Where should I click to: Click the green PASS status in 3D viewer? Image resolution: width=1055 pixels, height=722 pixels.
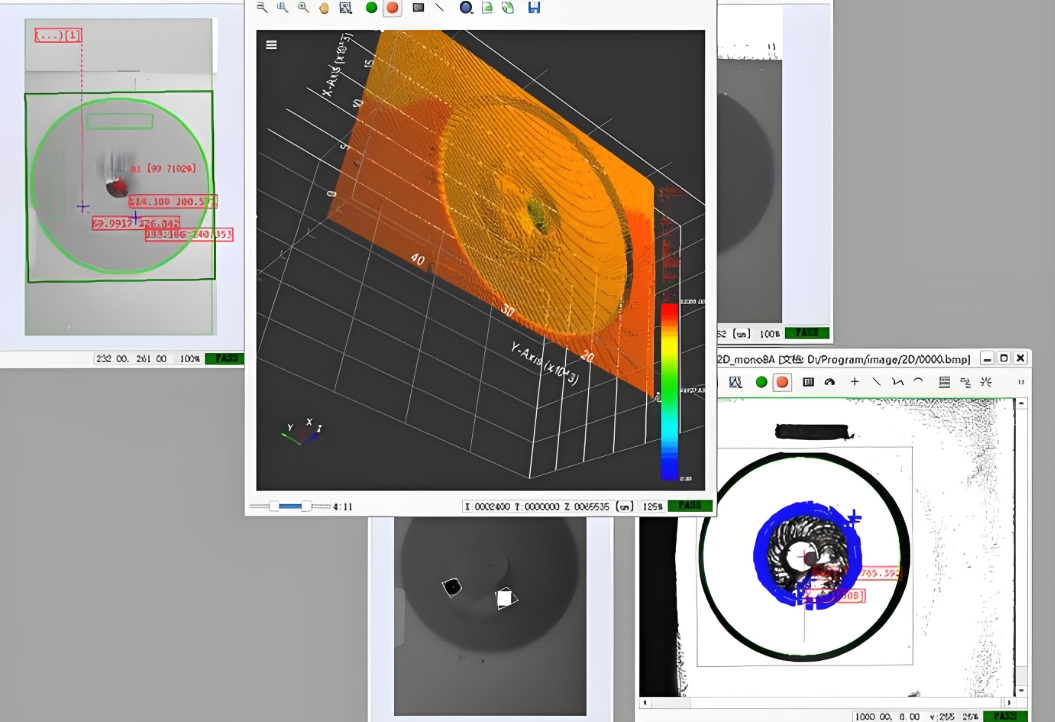[x=689, y=506]
